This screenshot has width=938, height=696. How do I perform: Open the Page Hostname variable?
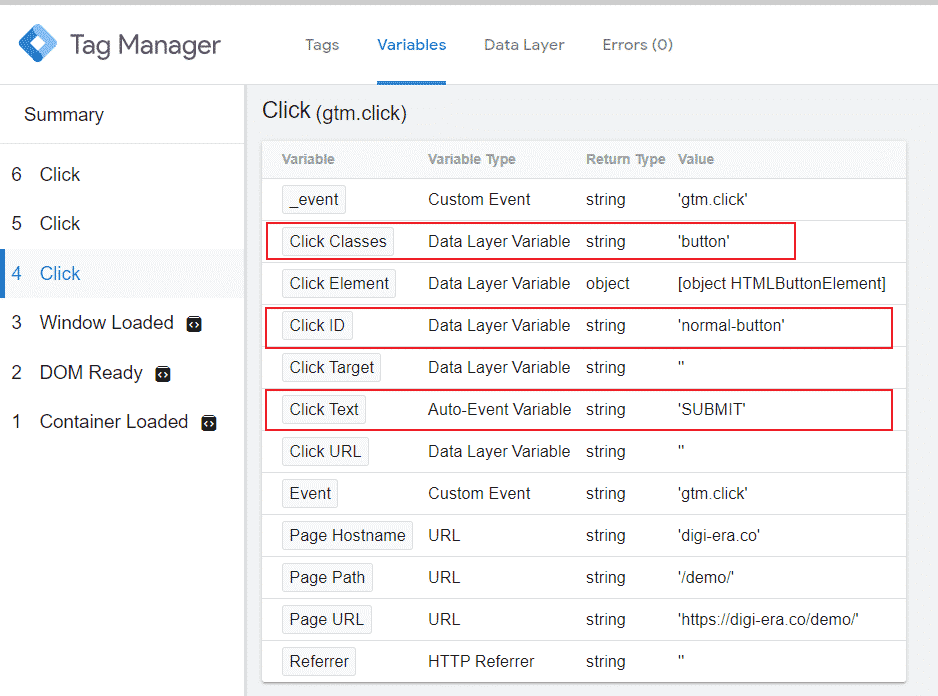click(x=347, y=535)
